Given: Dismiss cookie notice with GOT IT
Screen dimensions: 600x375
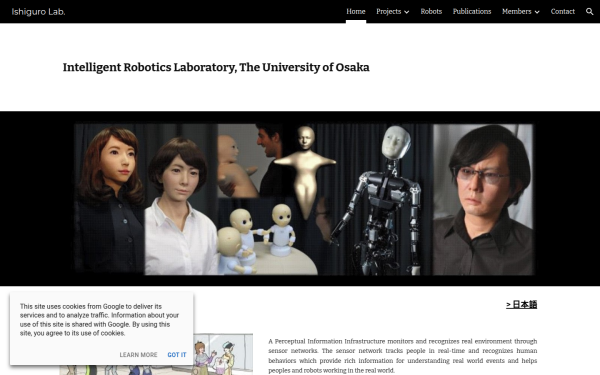Looking at the screenshot, I should pos(177,355).
